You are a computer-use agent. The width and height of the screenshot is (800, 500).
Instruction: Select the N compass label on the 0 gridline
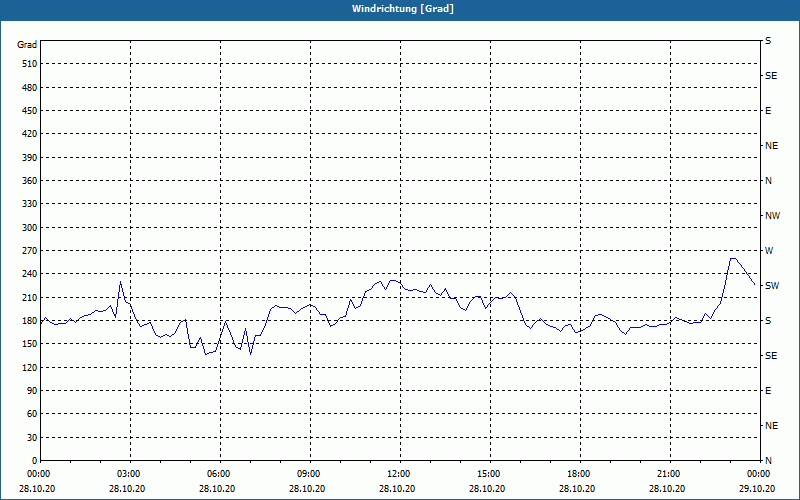(768, 461)
